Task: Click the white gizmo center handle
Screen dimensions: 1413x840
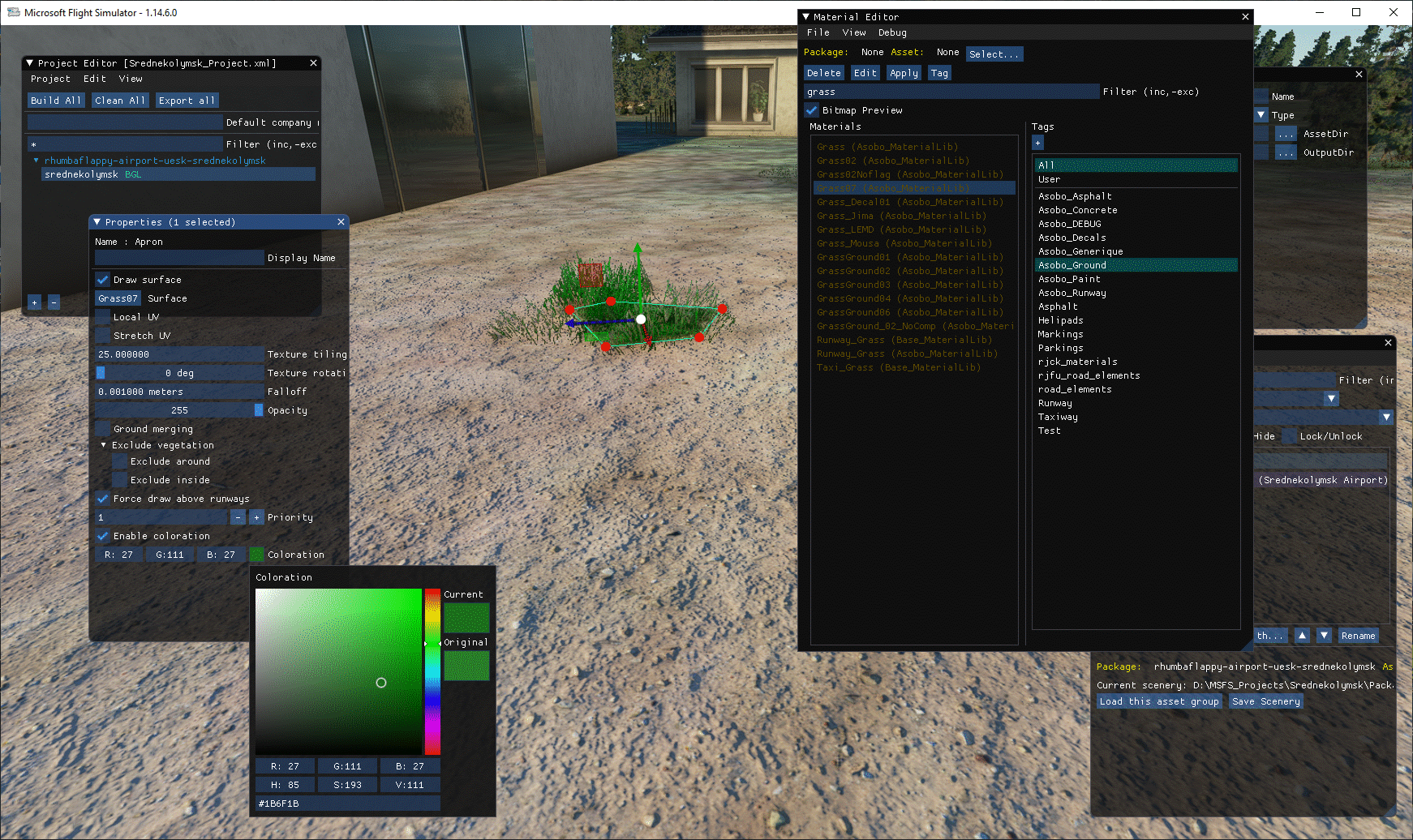Action: point(641,319)
